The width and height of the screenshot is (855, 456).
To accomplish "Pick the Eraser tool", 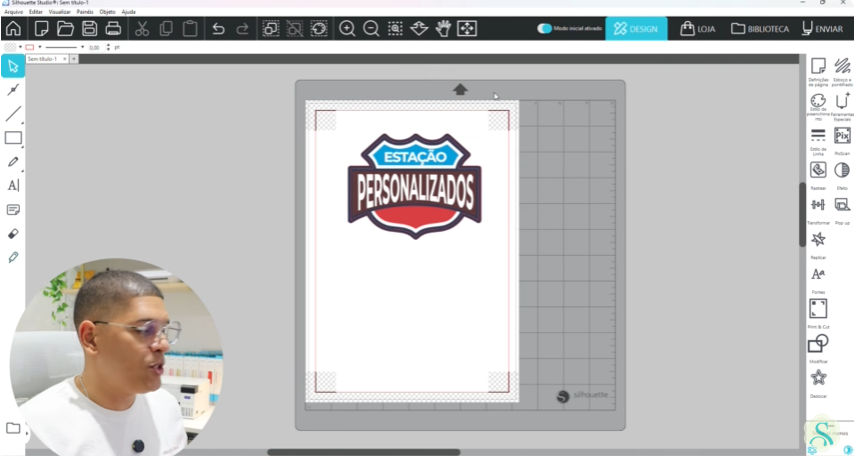I will (x=13, y=233).
